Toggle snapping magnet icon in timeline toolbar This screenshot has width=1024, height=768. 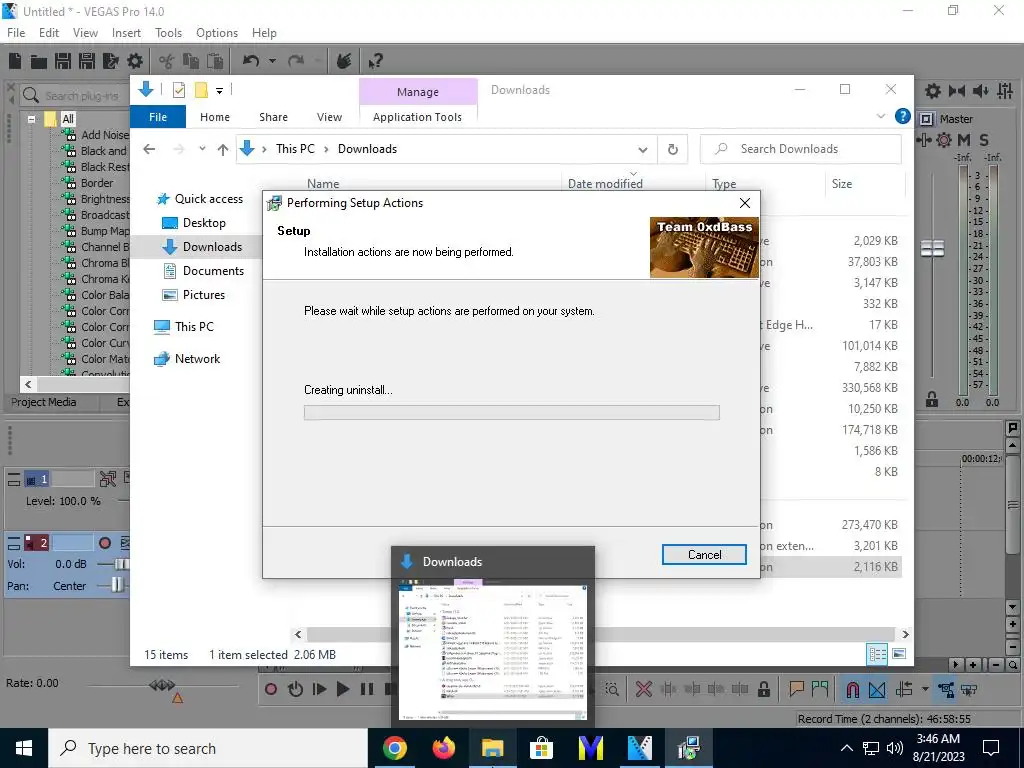pos(853,689)
